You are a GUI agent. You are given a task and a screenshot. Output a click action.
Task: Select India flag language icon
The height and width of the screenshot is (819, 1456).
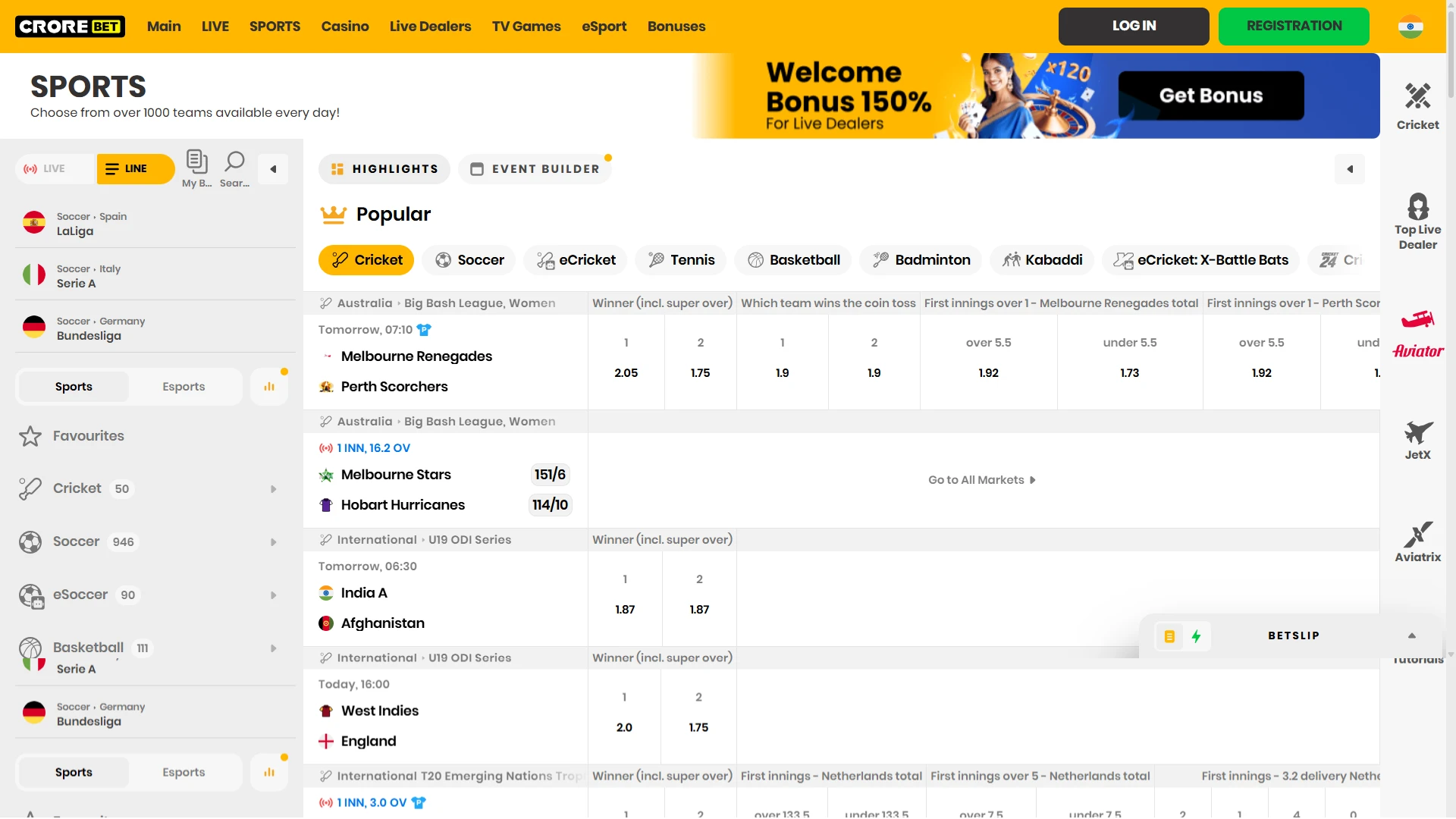coord(1410,27)
